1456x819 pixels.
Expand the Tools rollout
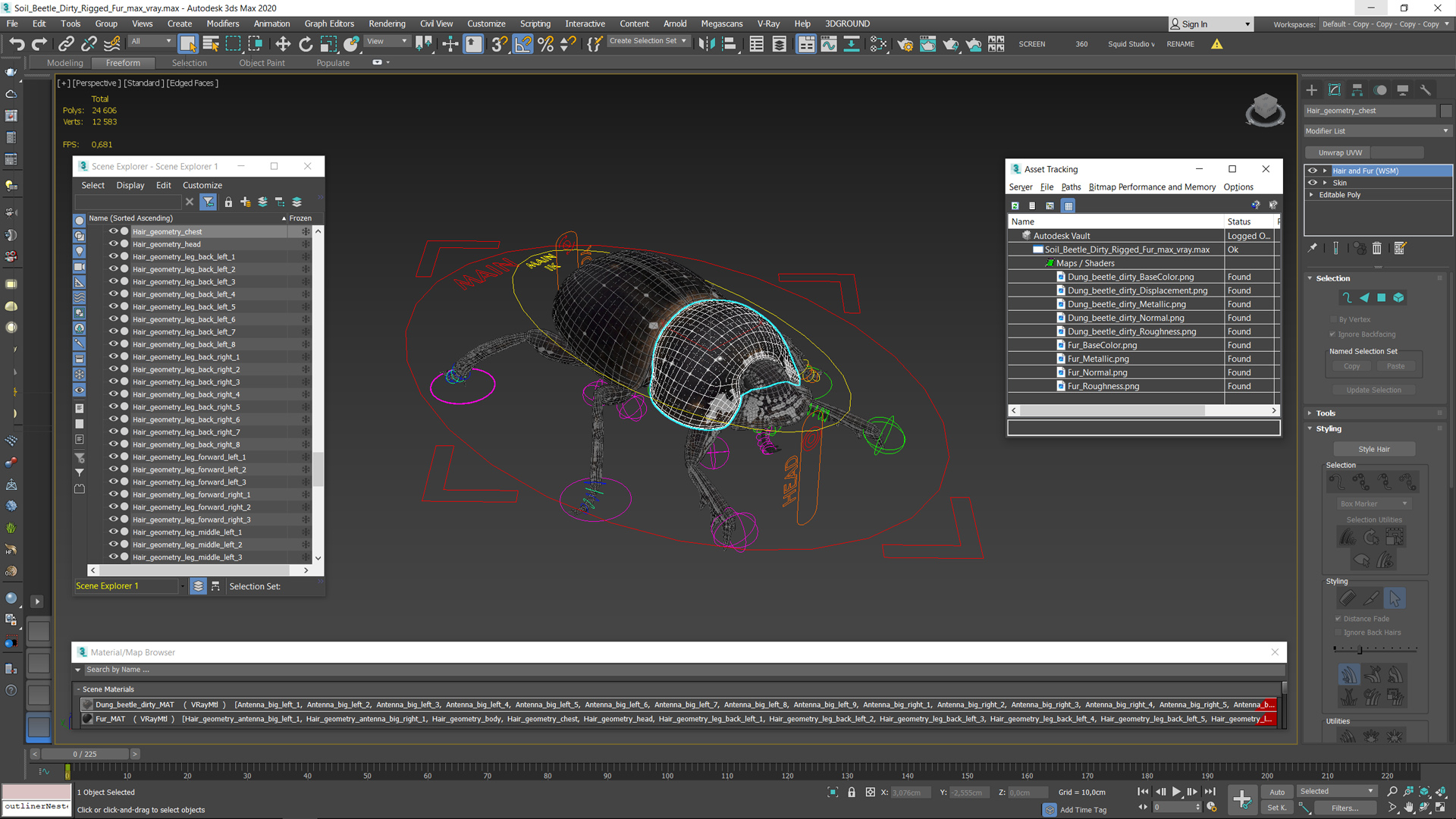[x=1326, y=413]
